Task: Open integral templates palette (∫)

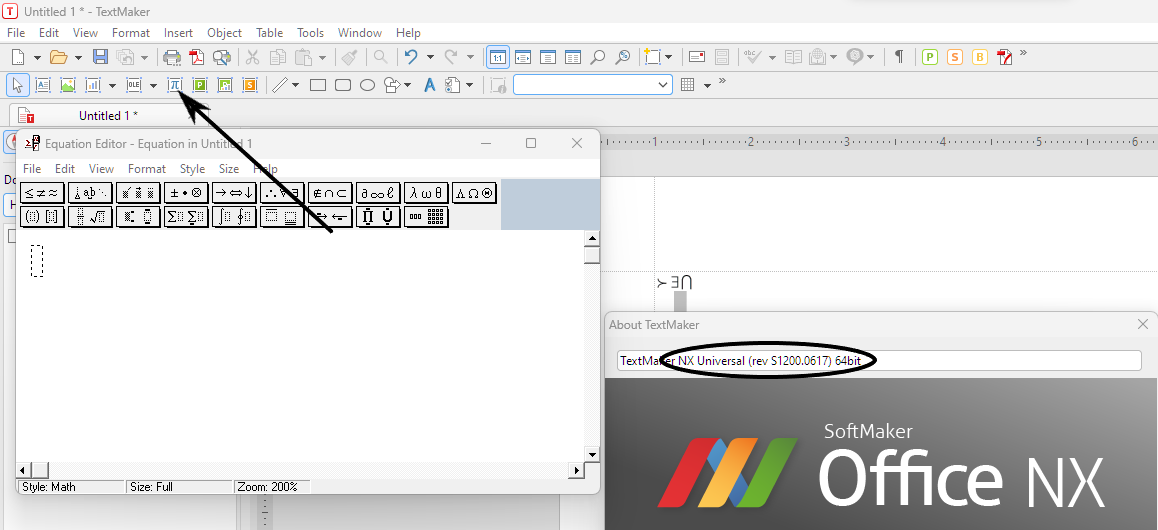Action: pyautogui.click(x=235, y=217)
